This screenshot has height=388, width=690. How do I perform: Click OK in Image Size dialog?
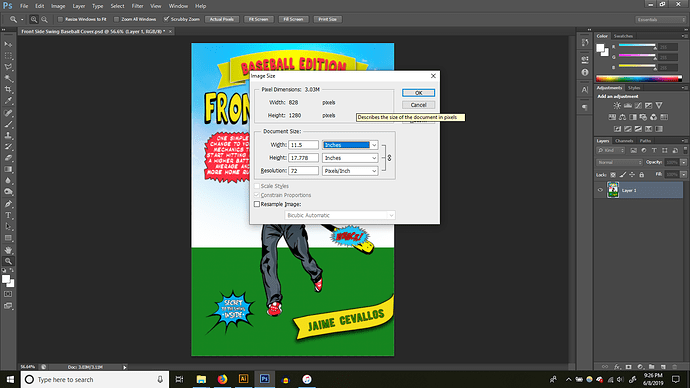click(418, 93)
